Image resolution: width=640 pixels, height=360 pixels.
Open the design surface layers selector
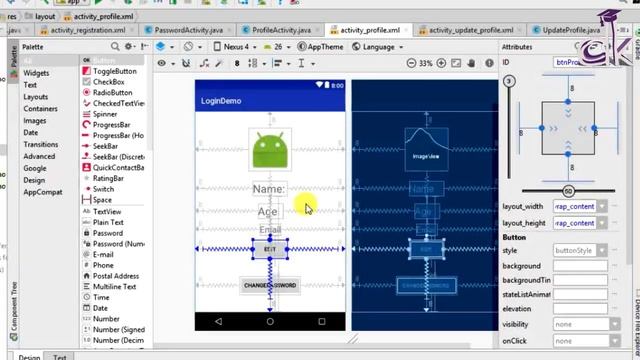click(x=165, y=47)
